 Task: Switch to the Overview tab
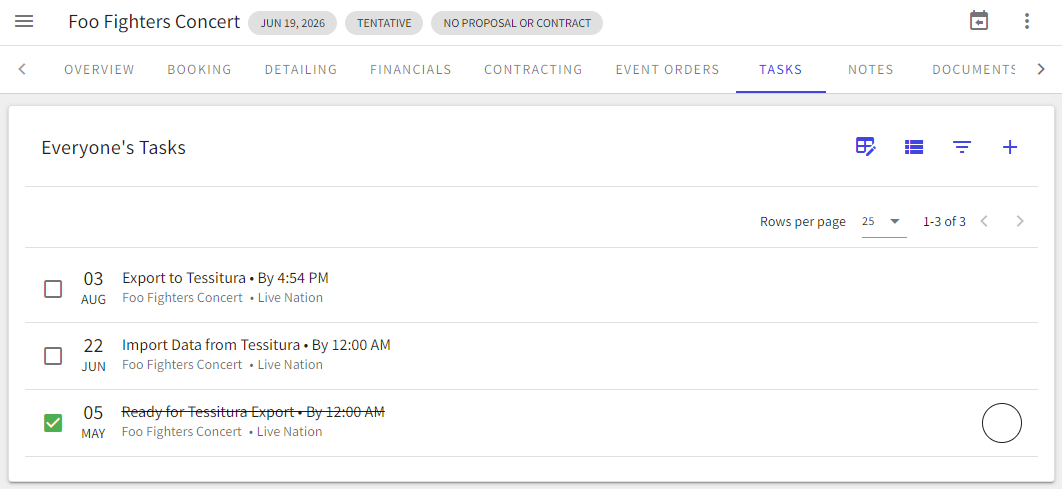click(100, 70)
